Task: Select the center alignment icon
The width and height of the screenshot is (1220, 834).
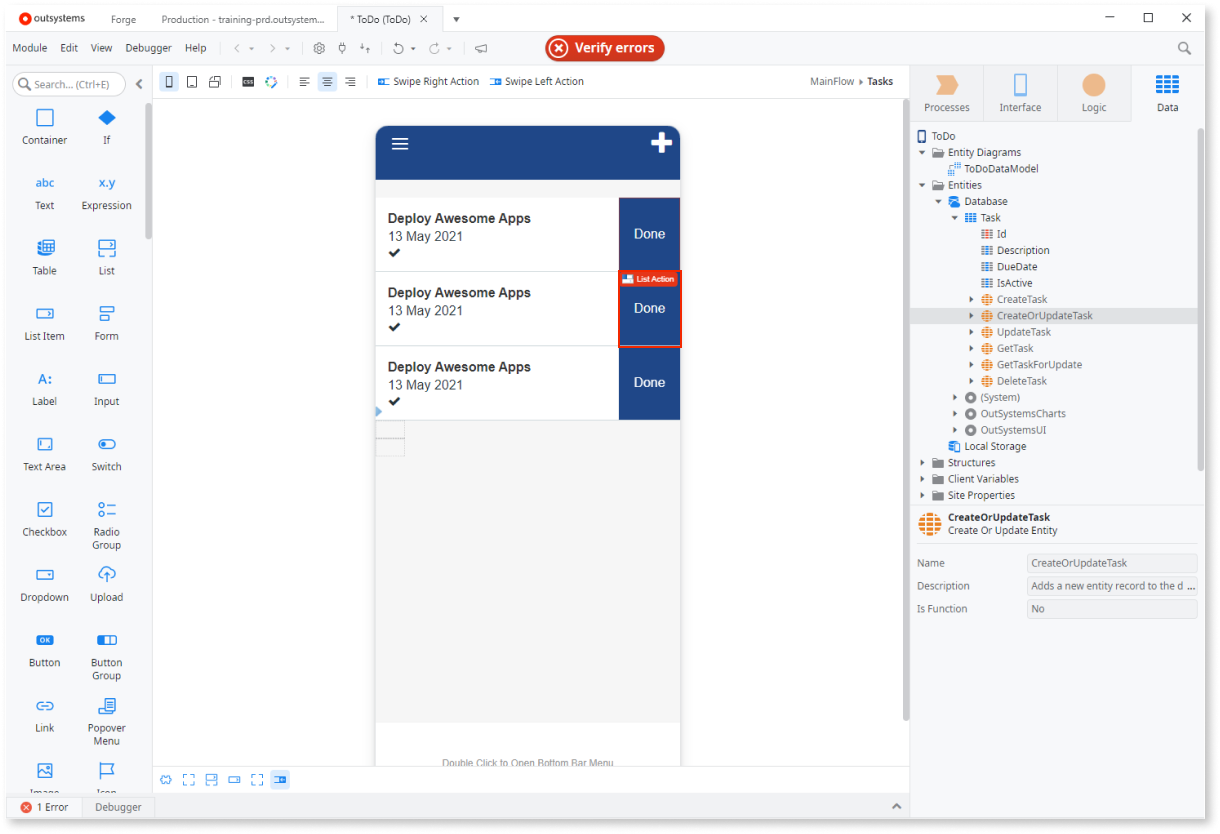Action: [x=327, y=81]
